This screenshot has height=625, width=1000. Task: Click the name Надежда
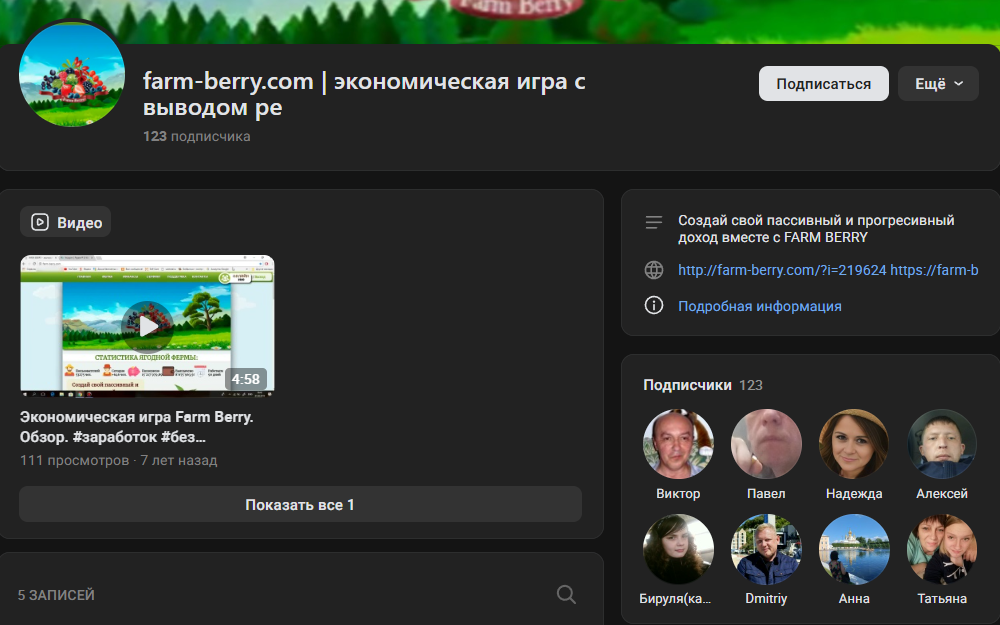tap(854, 494)
